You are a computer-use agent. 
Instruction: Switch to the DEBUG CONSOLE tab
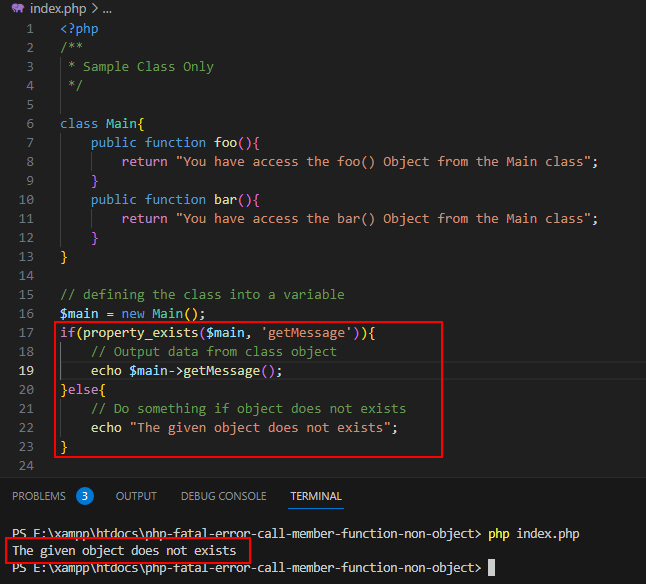[x=224, y=496]
